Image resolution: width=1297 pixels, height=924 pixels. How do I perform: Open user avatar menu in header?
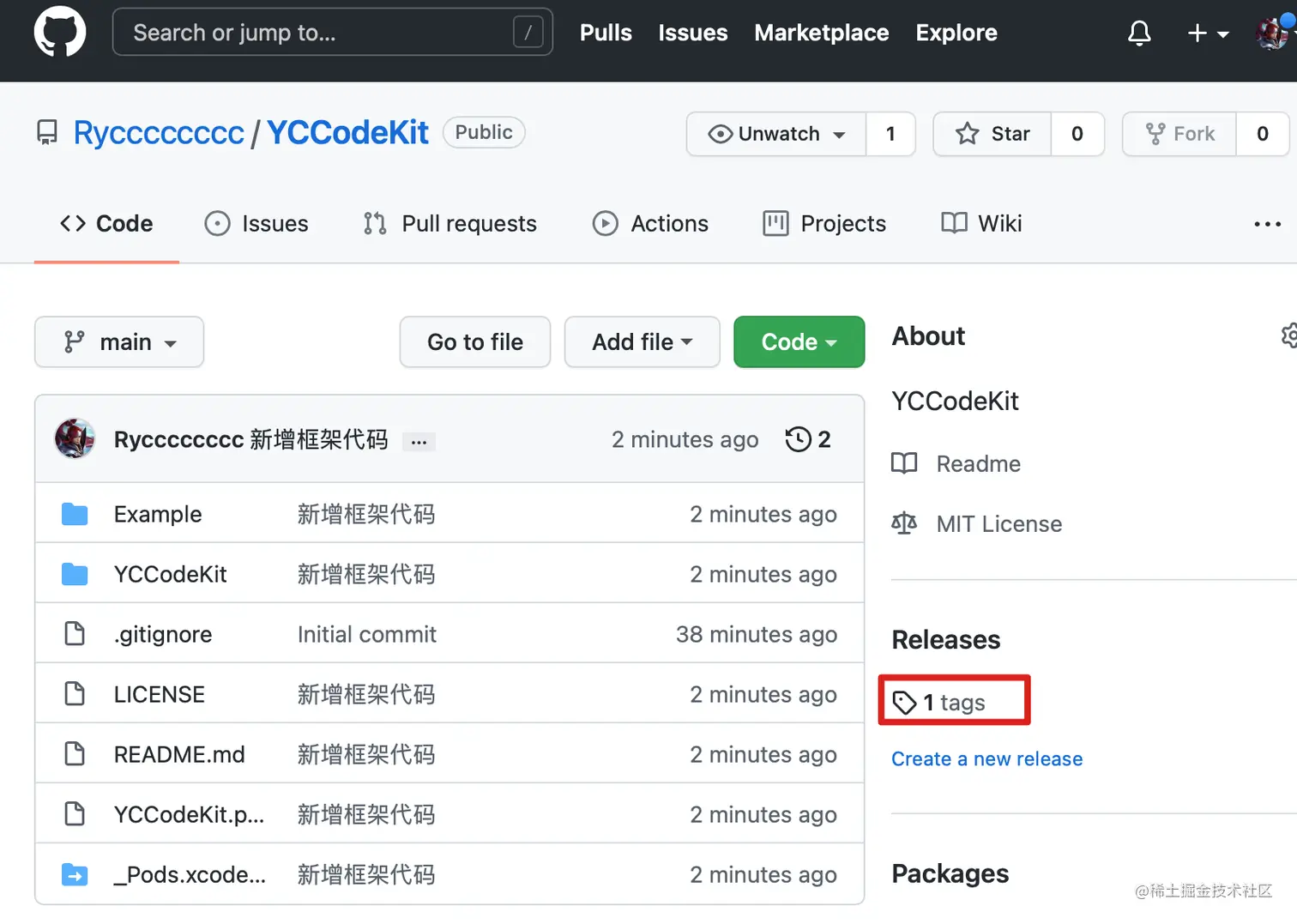tap(1272, 33)
